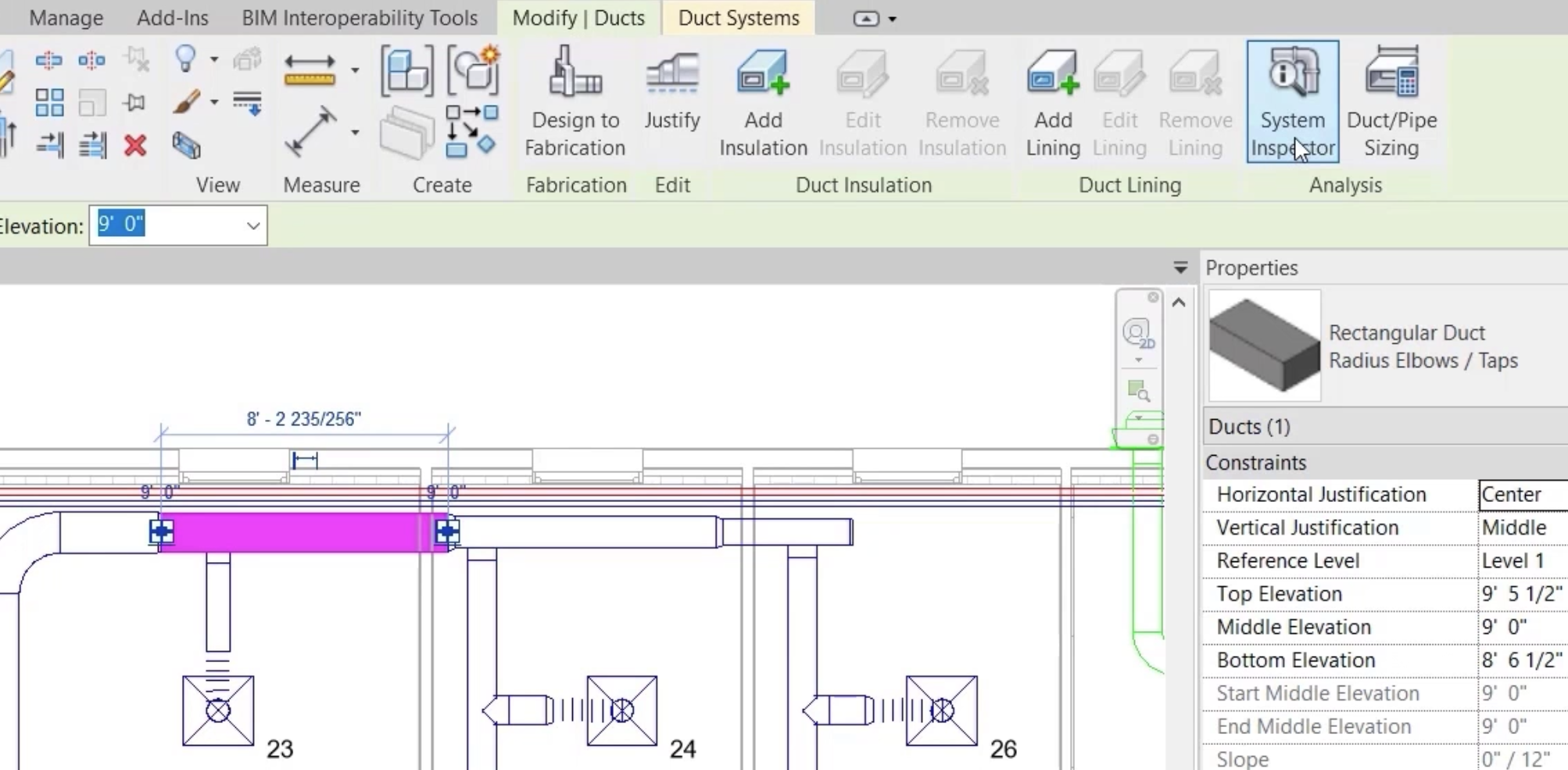Select the Duct Systems tab

click(x=739, y=18)
